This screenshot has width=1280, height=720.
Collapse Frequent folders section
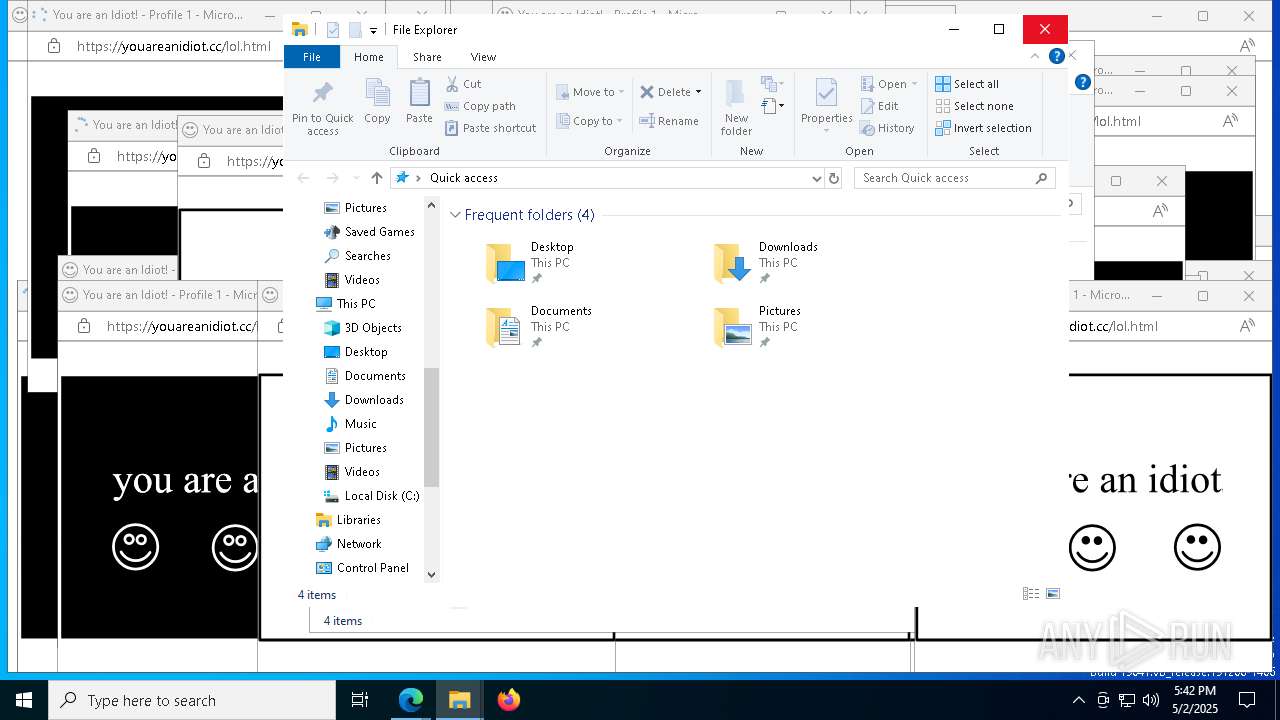click(456, 215)
